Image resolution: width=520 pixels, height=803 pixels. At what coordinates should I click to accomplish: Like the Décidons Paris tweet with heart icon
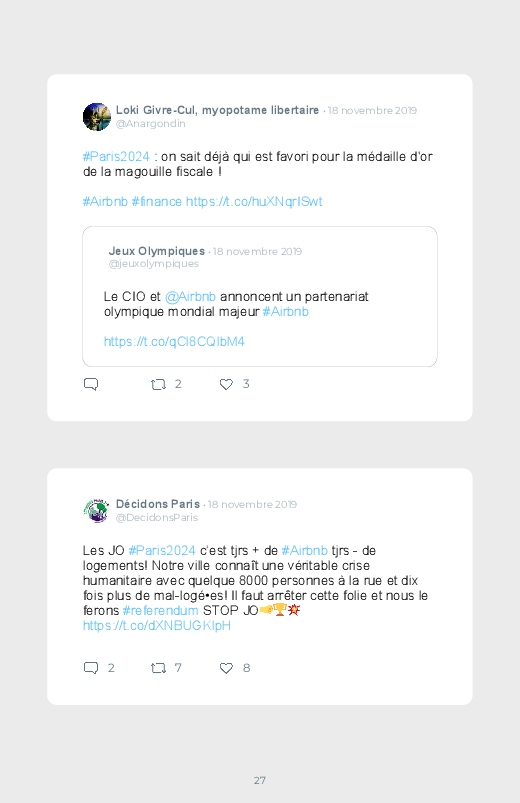pos(226,668)
